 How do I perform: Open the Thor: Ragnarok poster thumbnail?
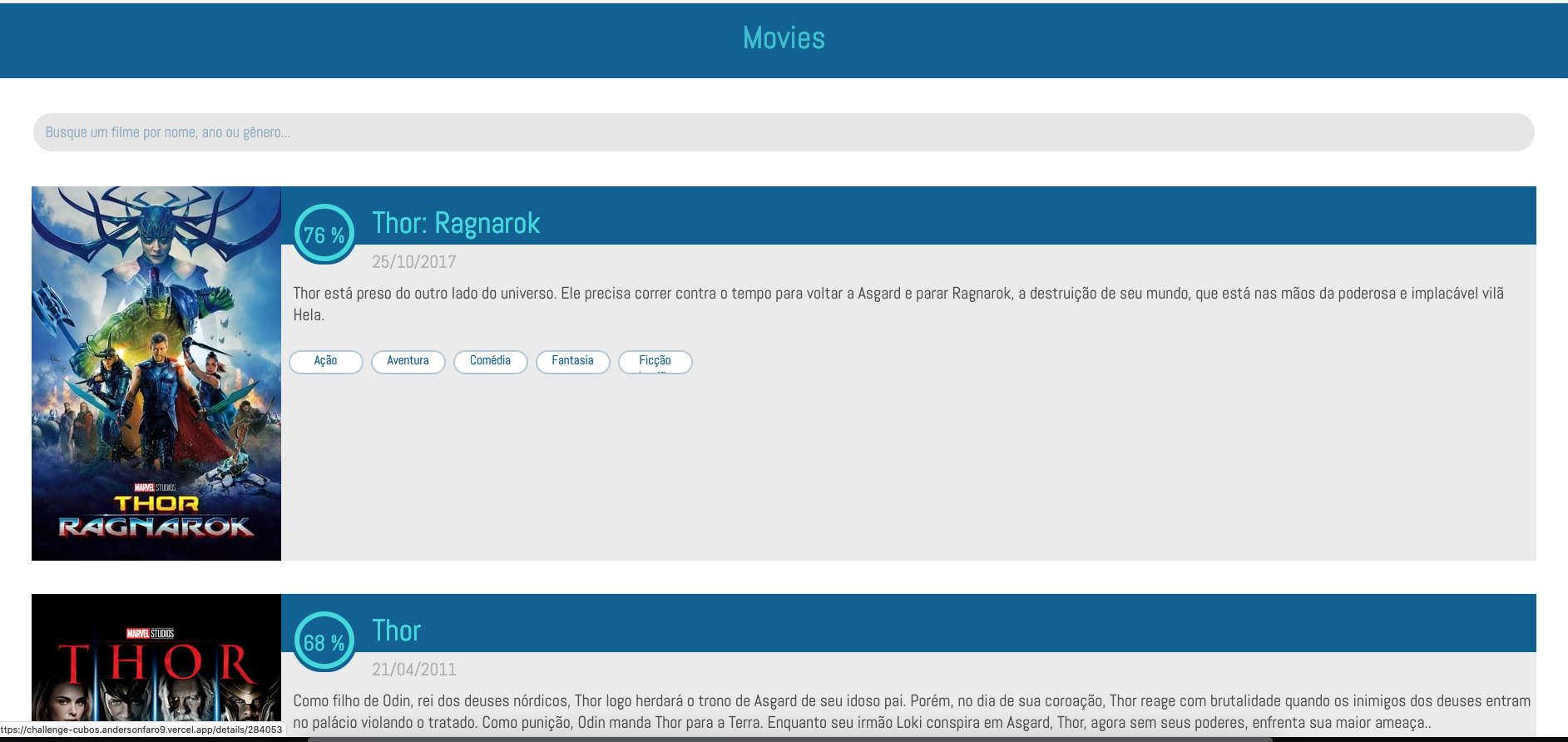click(x=156, y=373)
